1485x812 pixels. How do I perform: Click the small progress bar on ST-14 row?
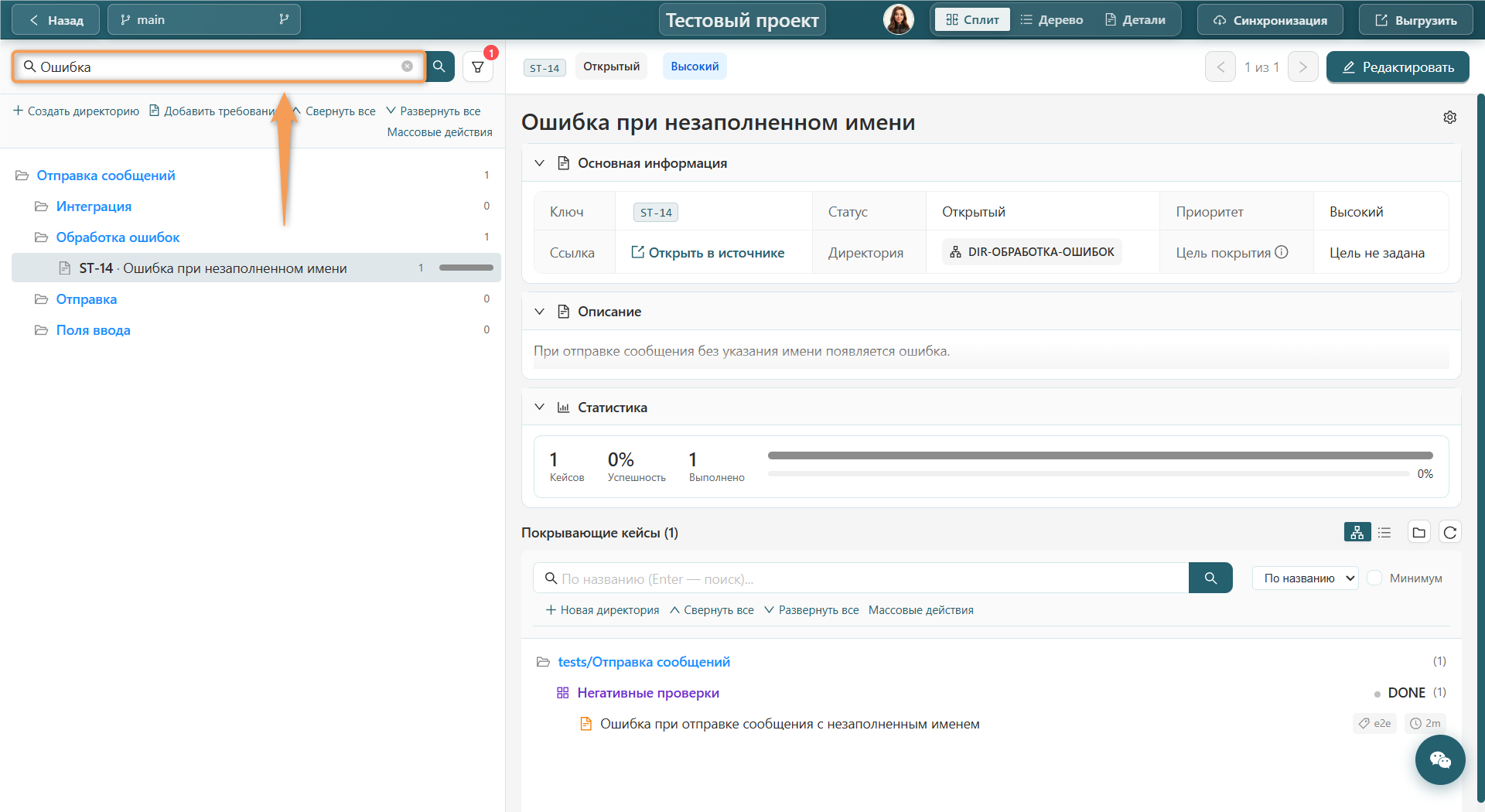466,268
